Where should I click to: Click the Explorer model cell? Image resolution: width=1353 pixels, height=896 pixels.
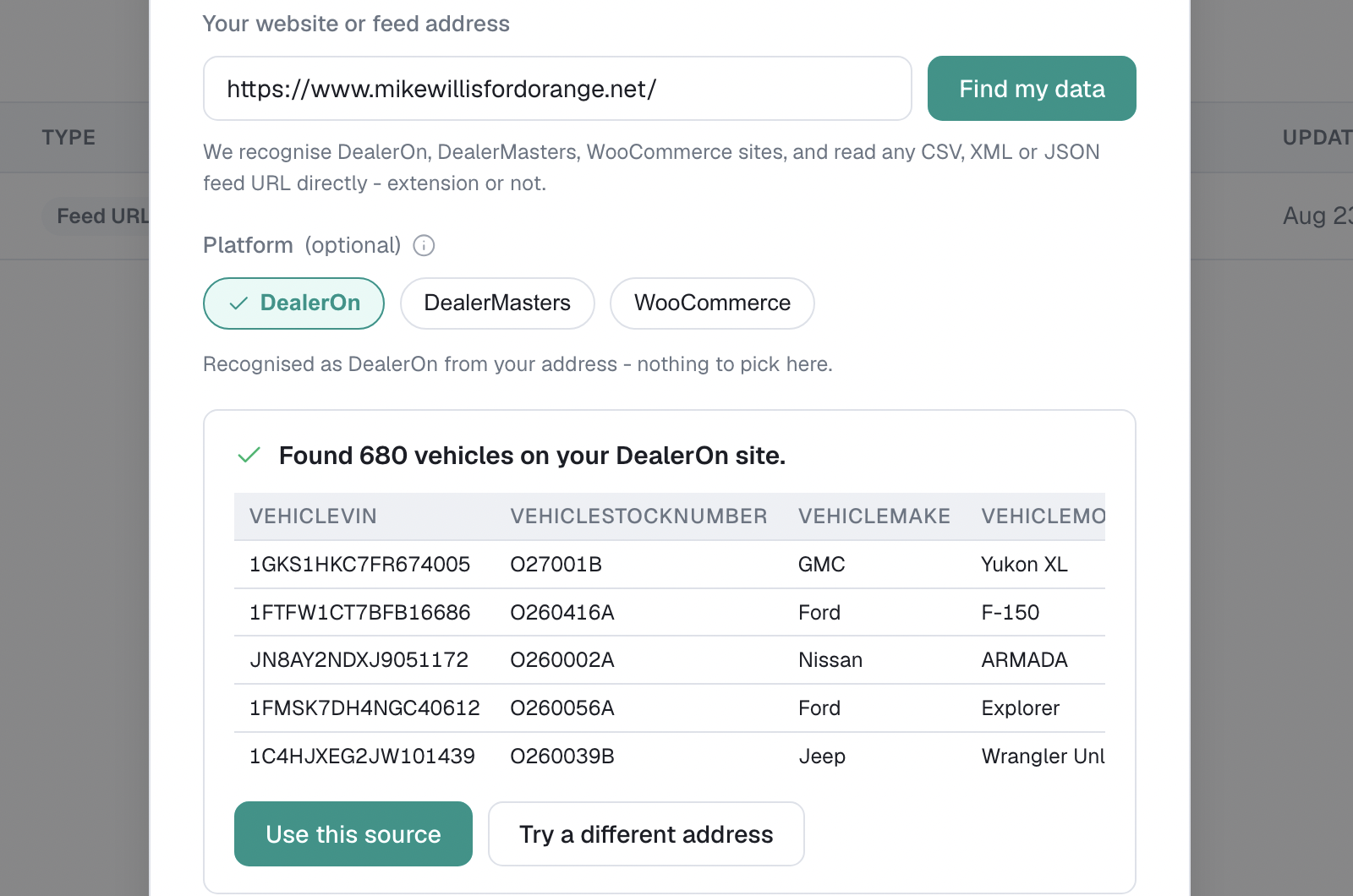tap(1021, 708)
